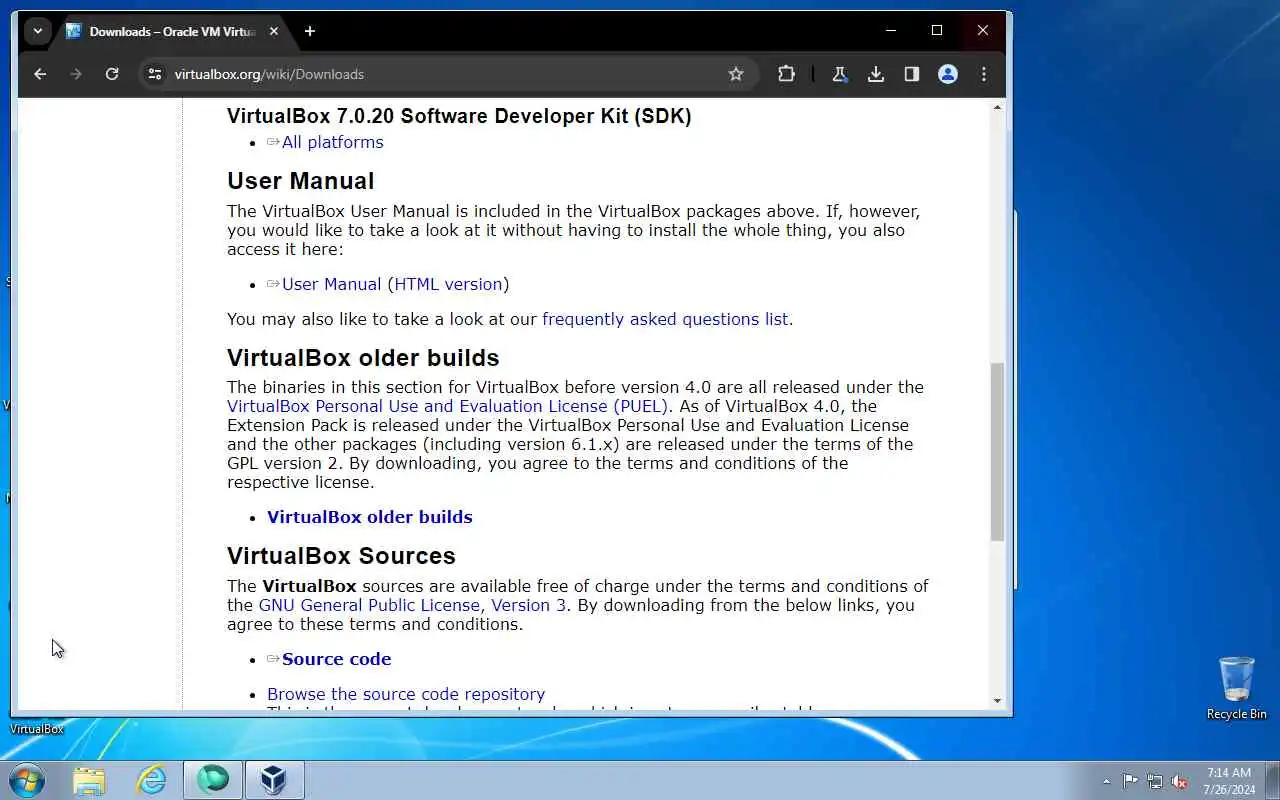Click the page scrollbar down arrow
Screen dimensions: 1280x800
997,701
